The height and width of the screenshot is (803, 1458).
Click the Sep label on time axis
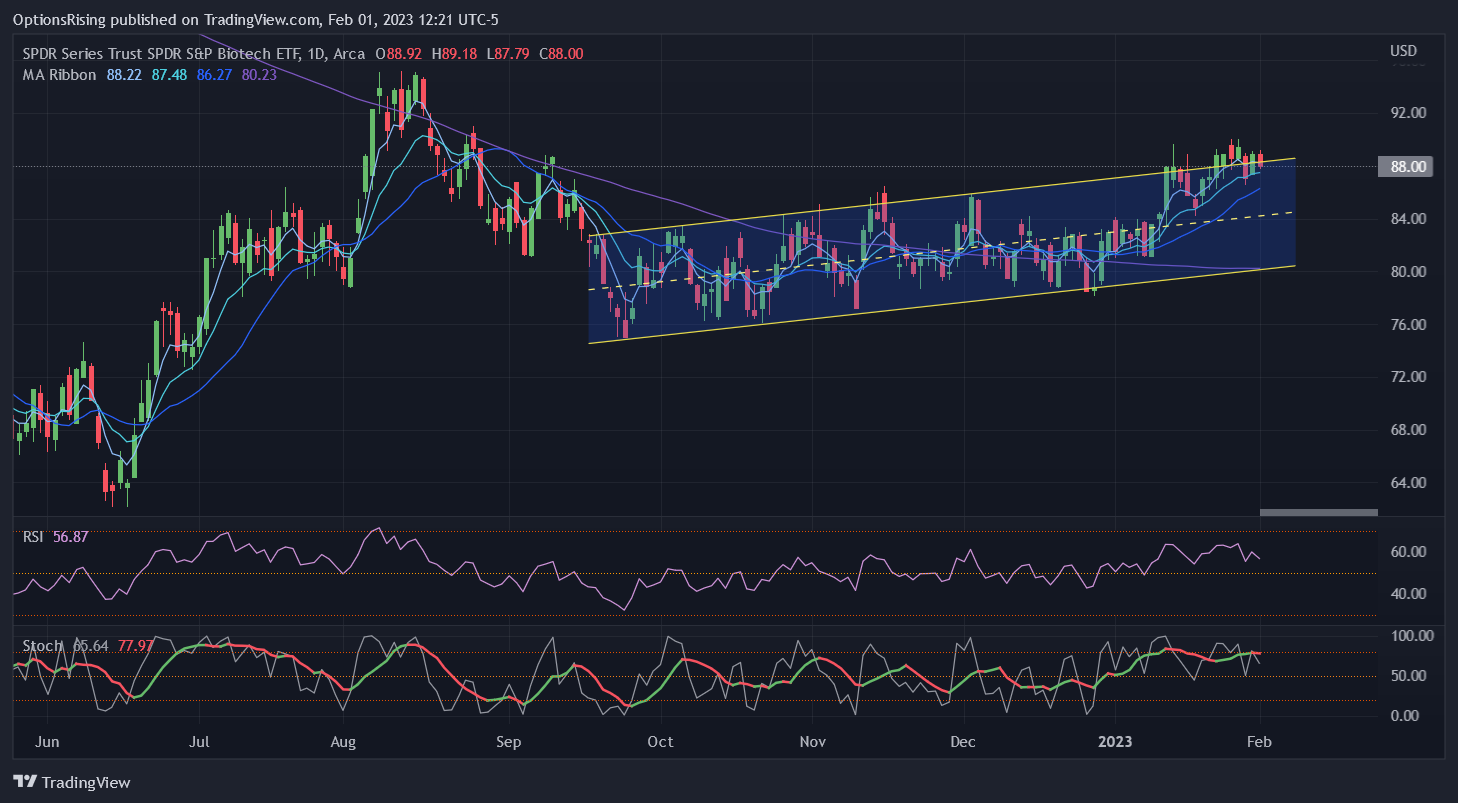509,742
